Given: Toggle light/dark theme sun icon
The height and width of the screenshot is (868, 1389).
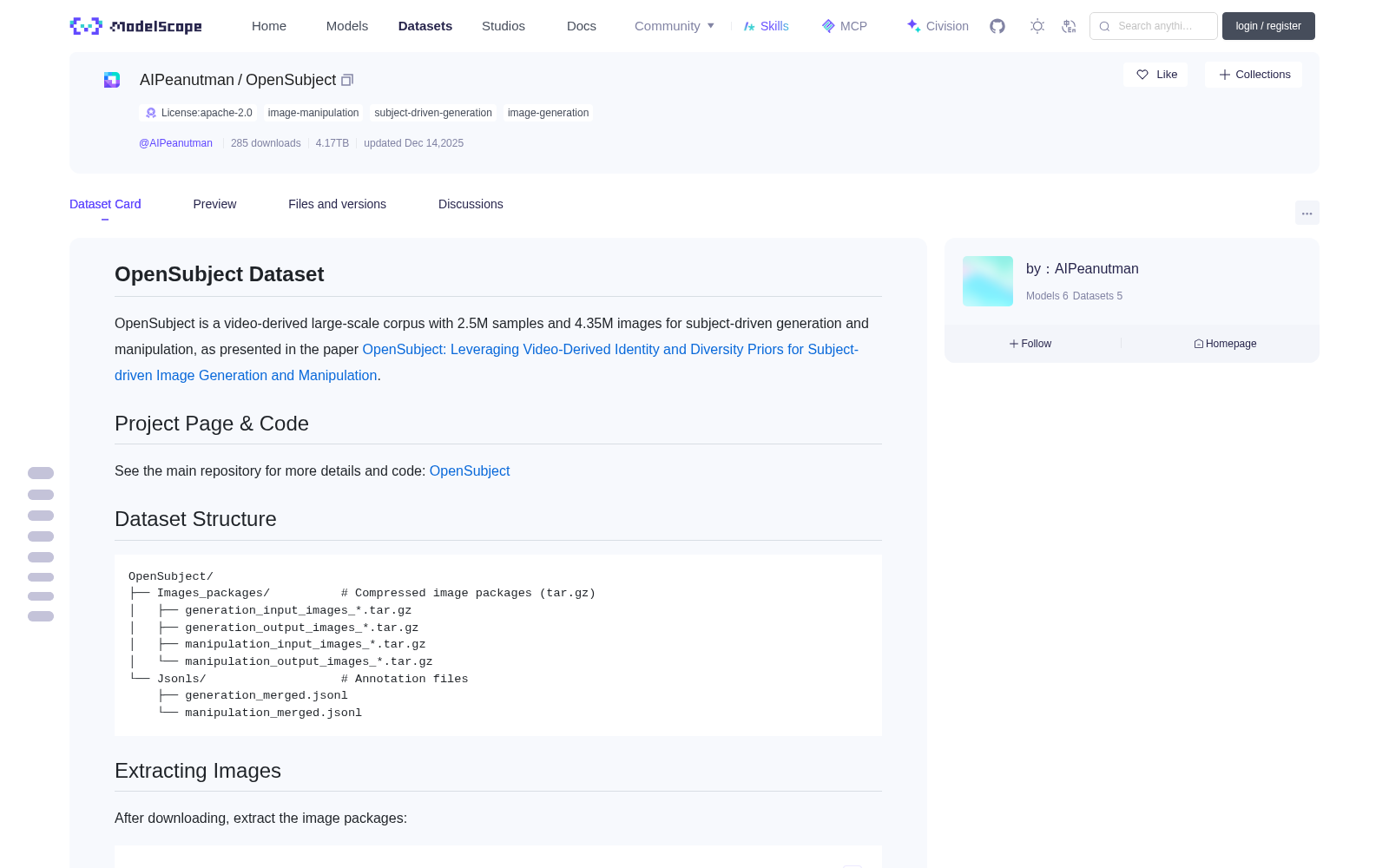Looking at the screenshot, I should pyautogui.click(x=1037, y=26).
